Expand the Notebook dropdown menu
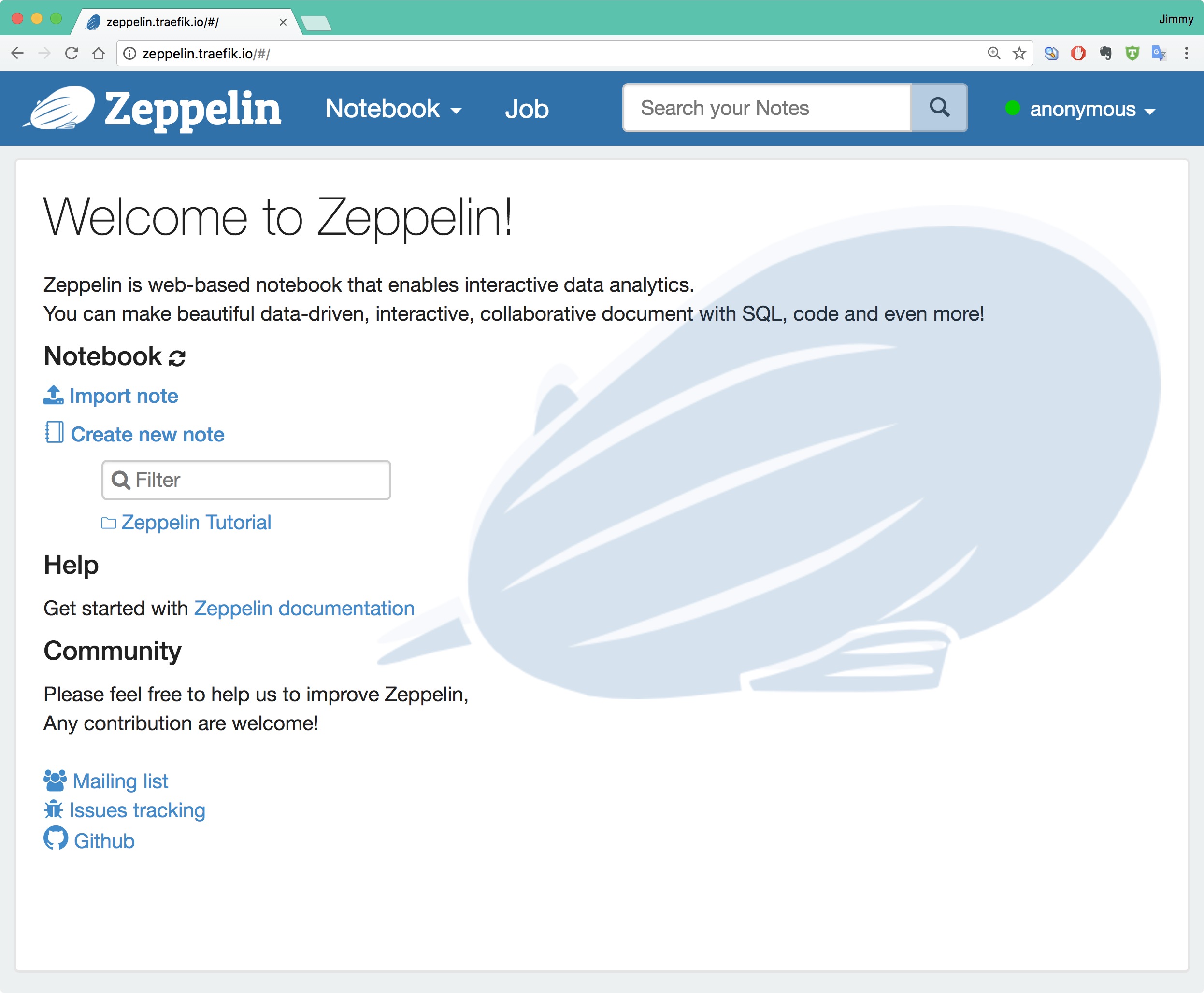The image size is (1204, 993). click(x=393, y=109)
